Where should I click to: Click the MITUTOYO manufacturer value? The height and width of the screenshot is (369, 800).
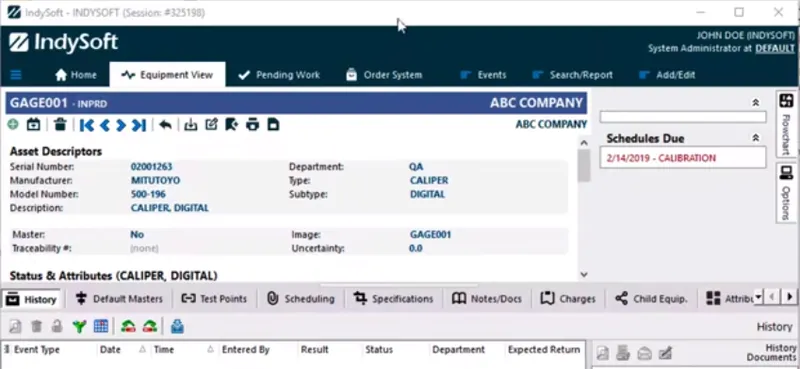[155, 181]
